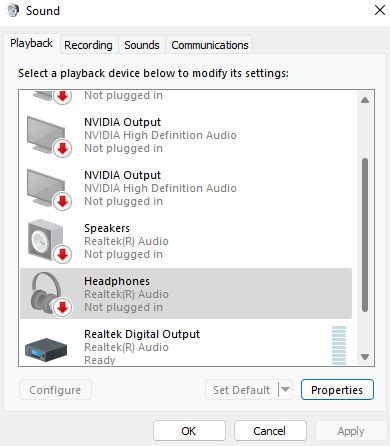Viewport: 390px width, 446px height.
Task: Click 'Realtek(R) Audio' under Realtek Digital Output
Action: pyautogui.click(x=126, y=347)
